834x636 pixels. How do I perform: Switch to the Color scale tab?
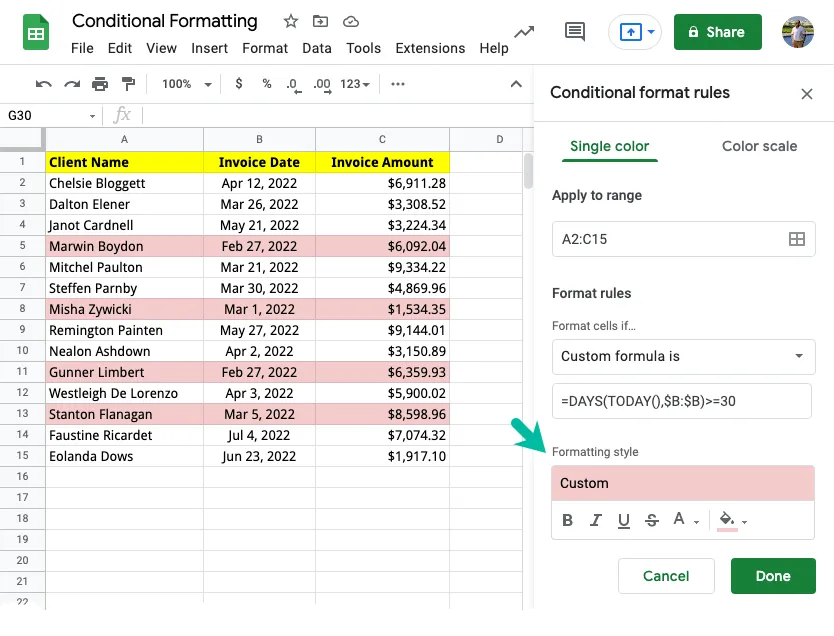[759, 146]
